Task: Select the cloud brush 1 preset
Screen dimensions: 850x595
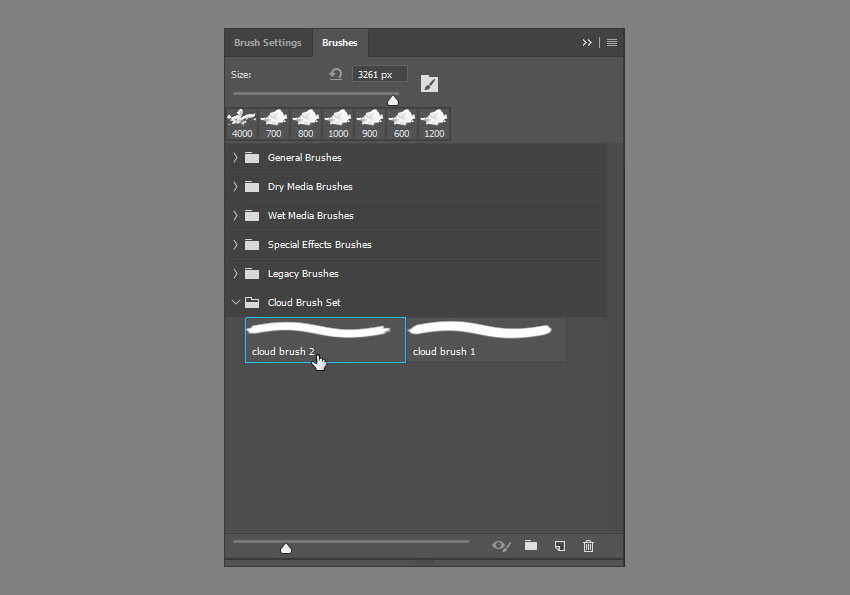Action: [486, 339]
